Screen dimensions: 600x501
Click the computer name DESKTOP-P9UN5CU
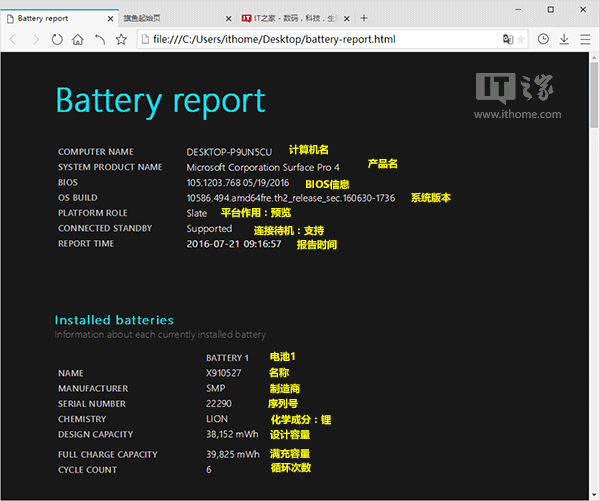pyautogui.click(x=229, y=152)
